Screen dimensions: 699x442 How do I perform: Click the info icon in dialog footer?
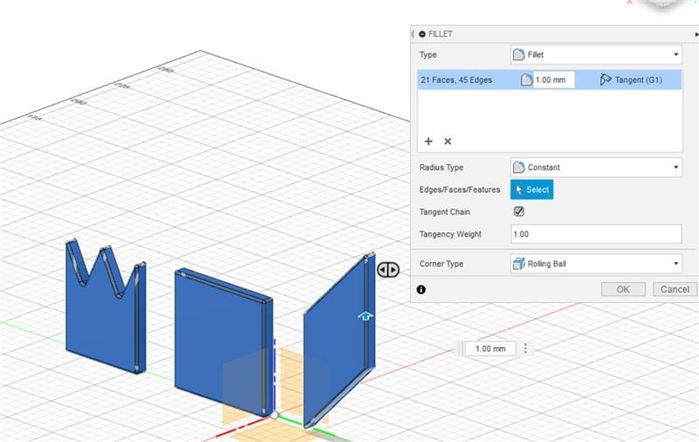click(x=421, y=289)
